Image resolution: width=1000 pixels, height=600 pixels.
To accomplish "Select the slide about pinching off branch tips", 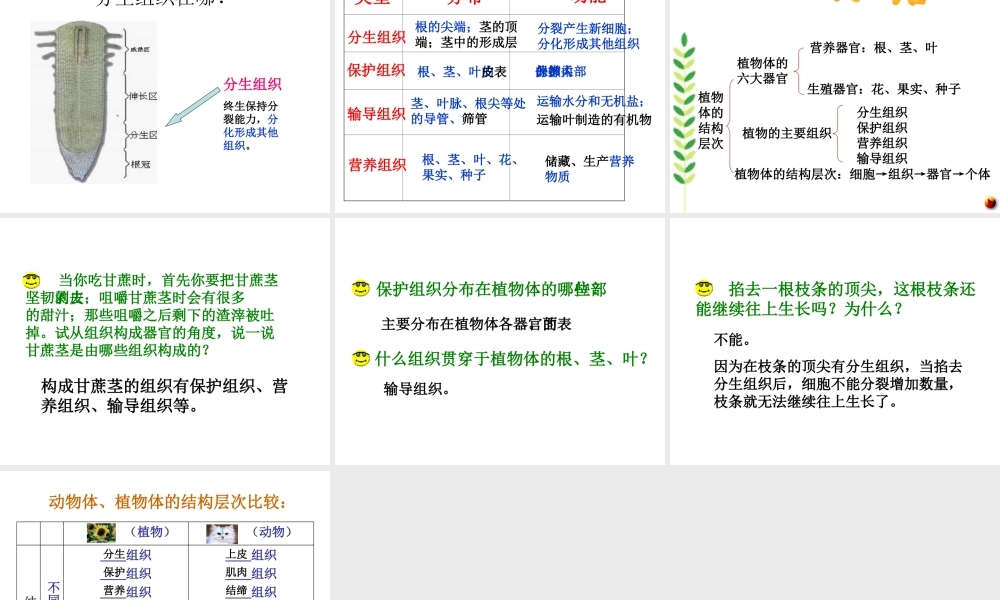I will point(835,341).
